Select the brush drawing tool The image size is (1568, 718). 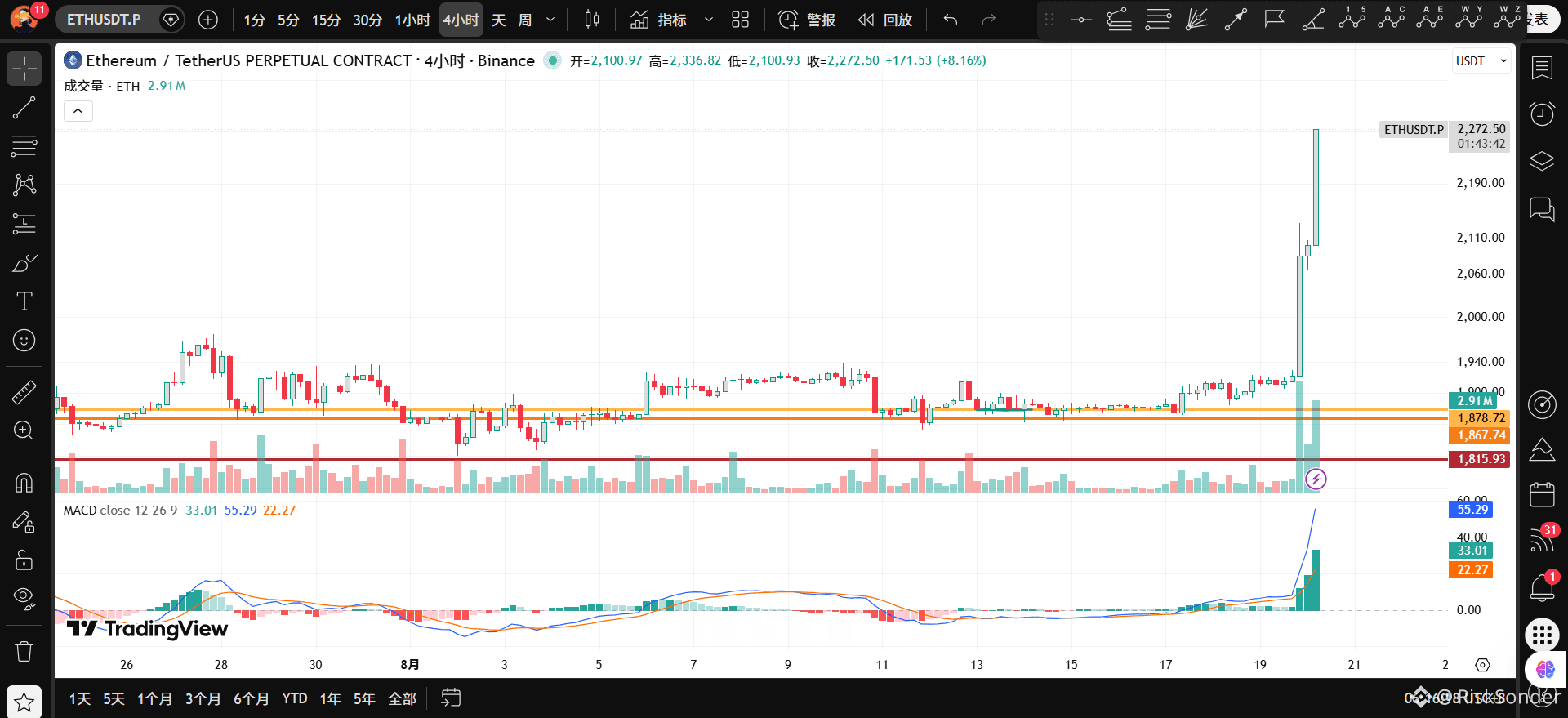[24, 263]
